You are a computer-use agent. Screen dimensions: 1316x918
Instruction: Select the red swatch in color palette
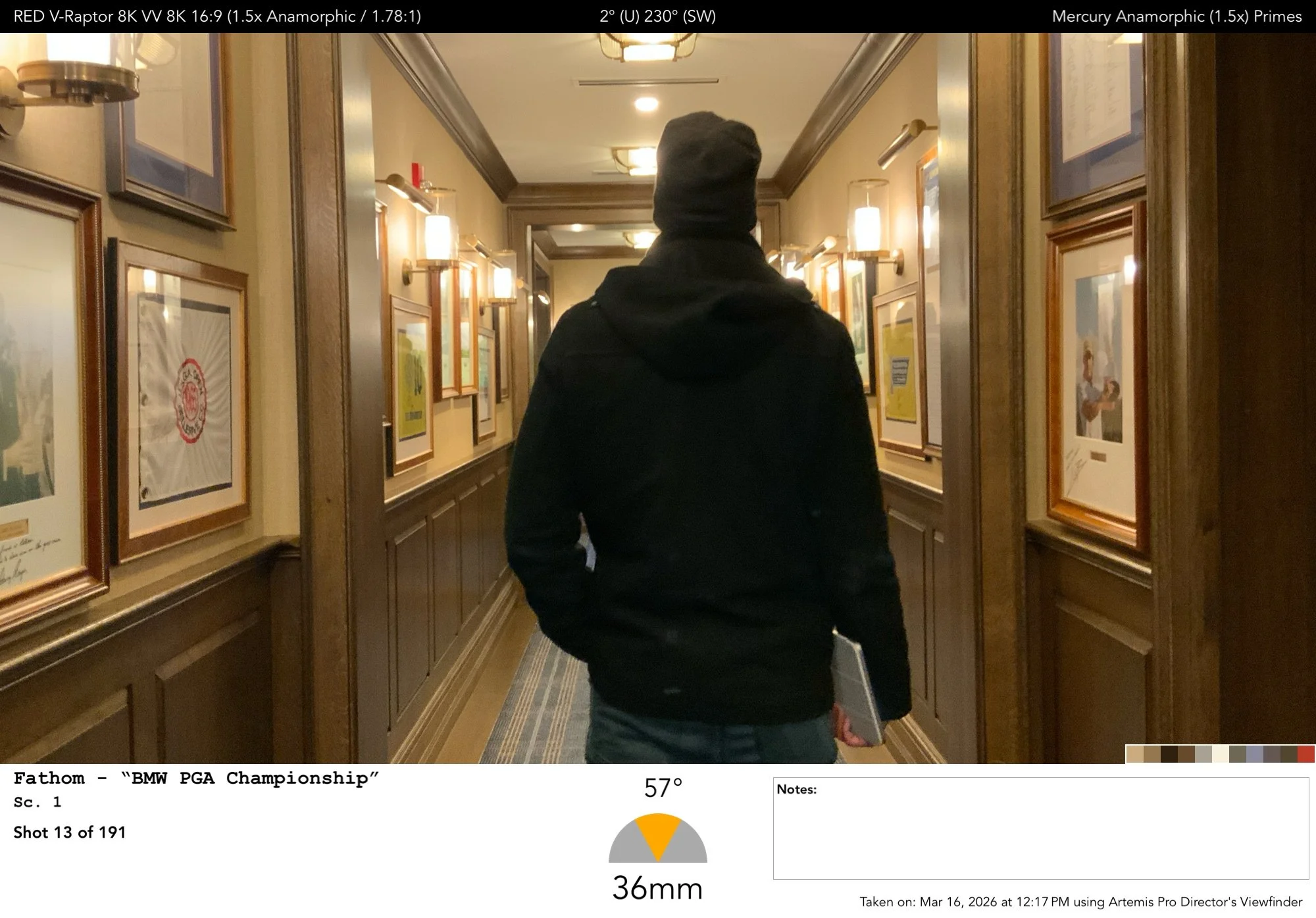click(1306, 754)
